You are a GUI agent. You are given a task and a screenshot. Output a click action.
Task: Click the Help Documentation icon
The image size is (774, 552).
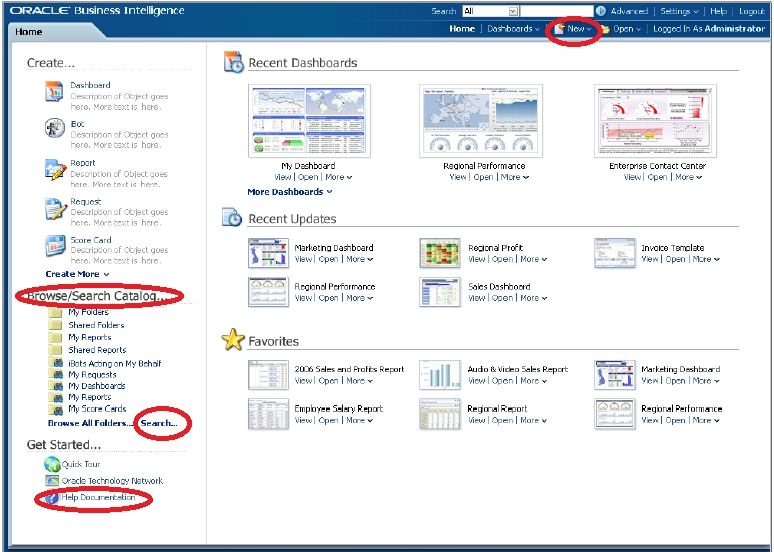[52, 497]
